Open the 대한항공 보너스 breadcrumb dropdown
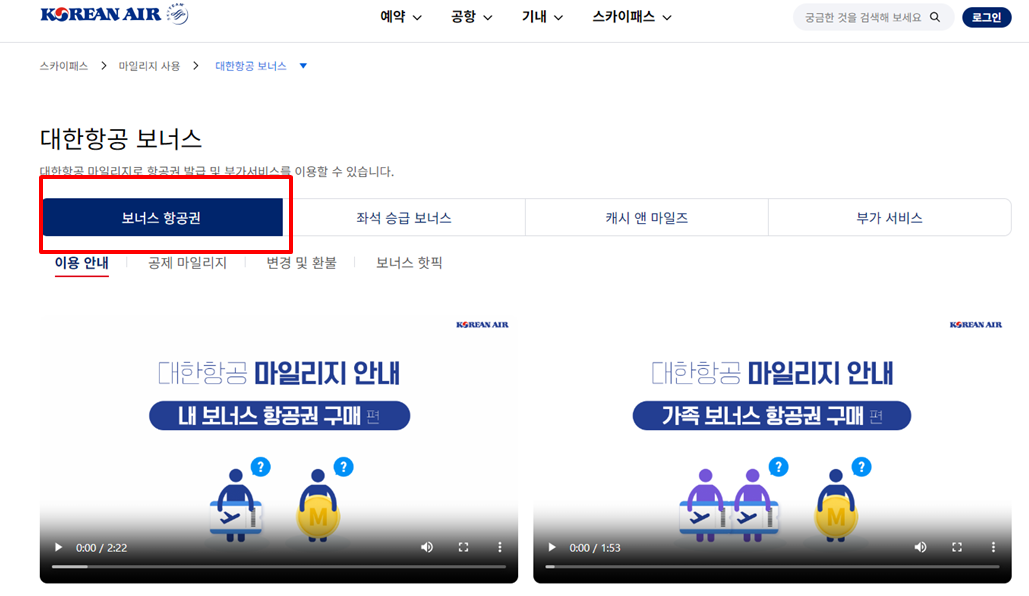Image resolution: width=1029 pixels, height=596 pixels. coord(302,65)
